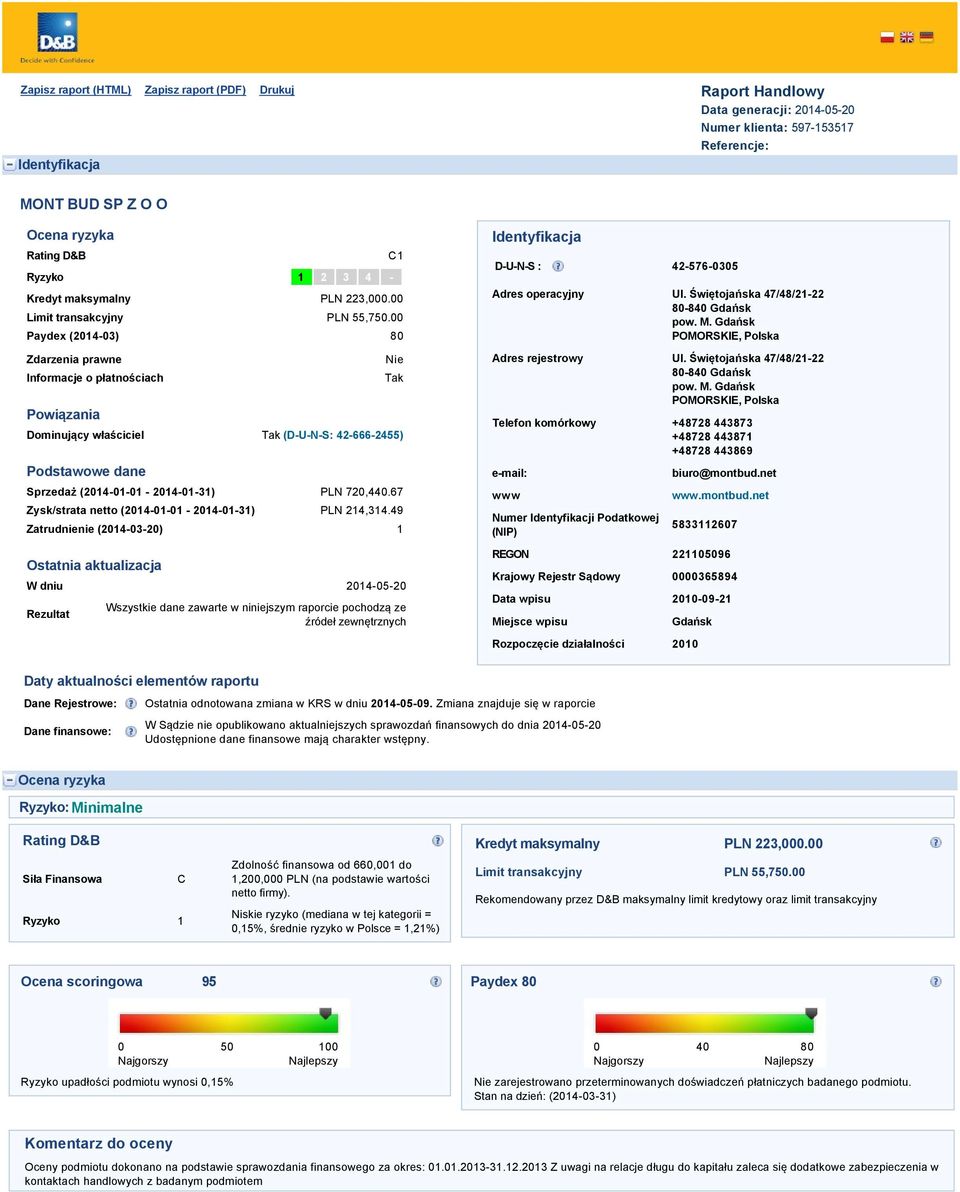Click phone number +48728 443869
This screenshot has width=960, height=1192.
pyautogui.click(x=711, y=451)
